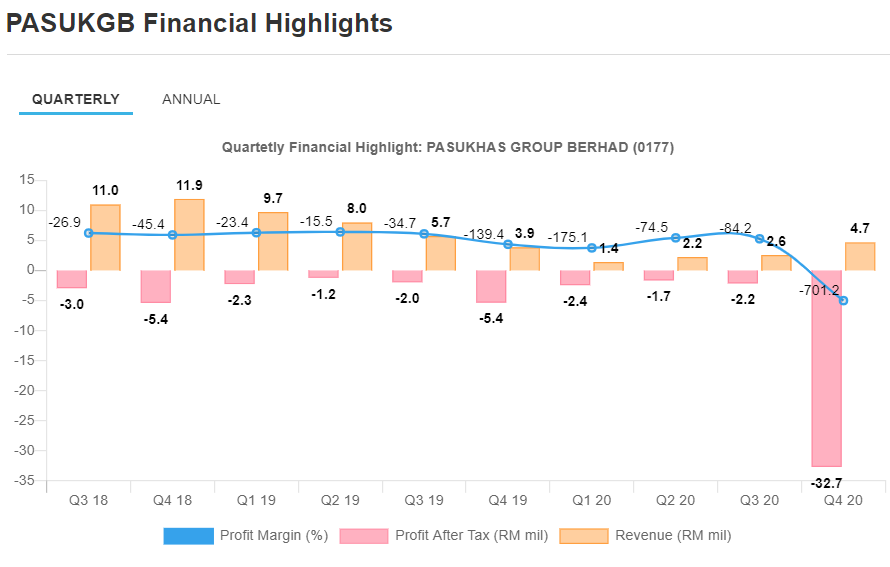The width and height of the screenshot is (890, 567).
Task: Click the pink Profit After Tax swatch
Action: click(364, 536)
